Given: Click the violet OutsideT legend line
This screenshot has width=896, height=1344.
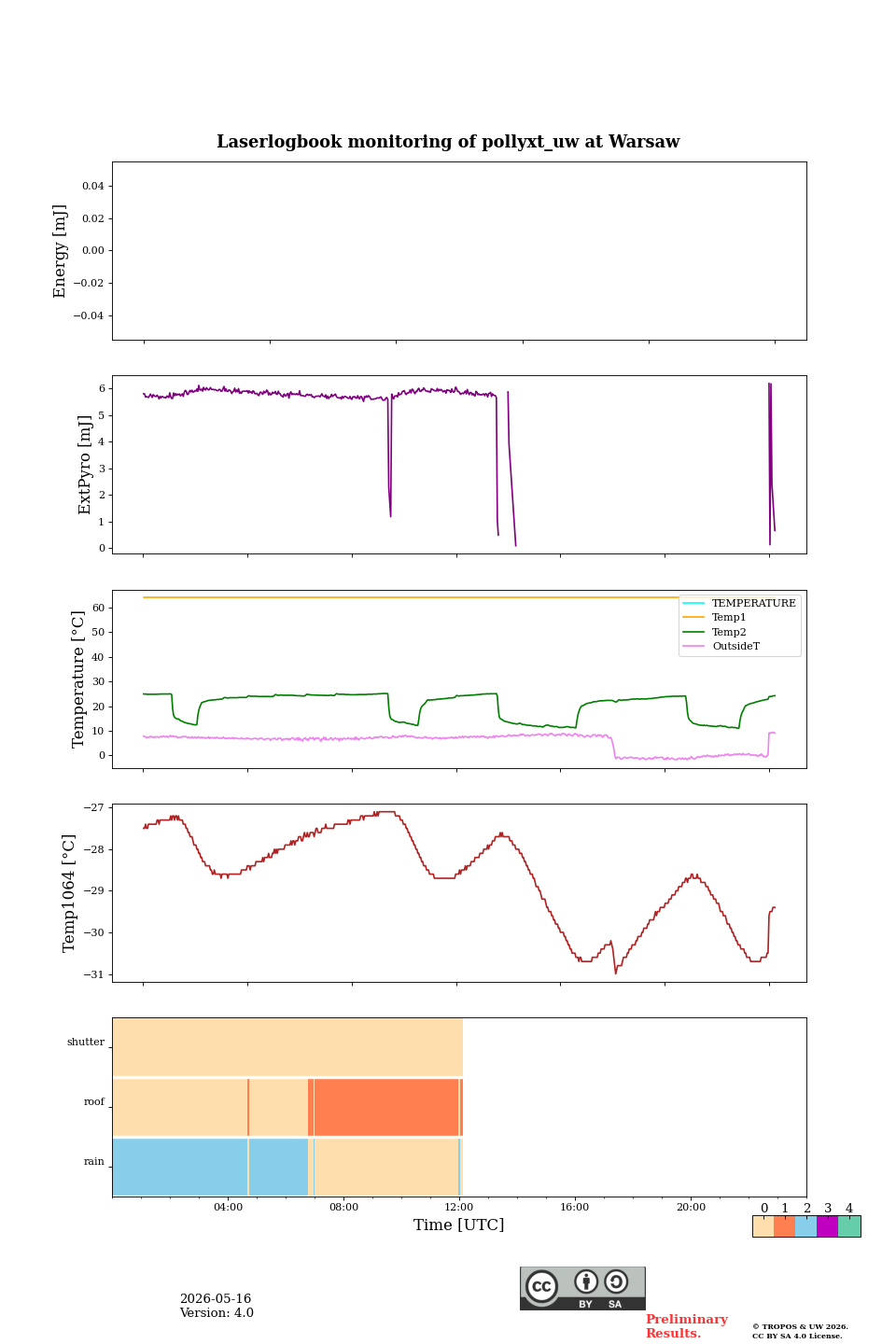Looking at the screenshot, I should [x=693, y=646].
